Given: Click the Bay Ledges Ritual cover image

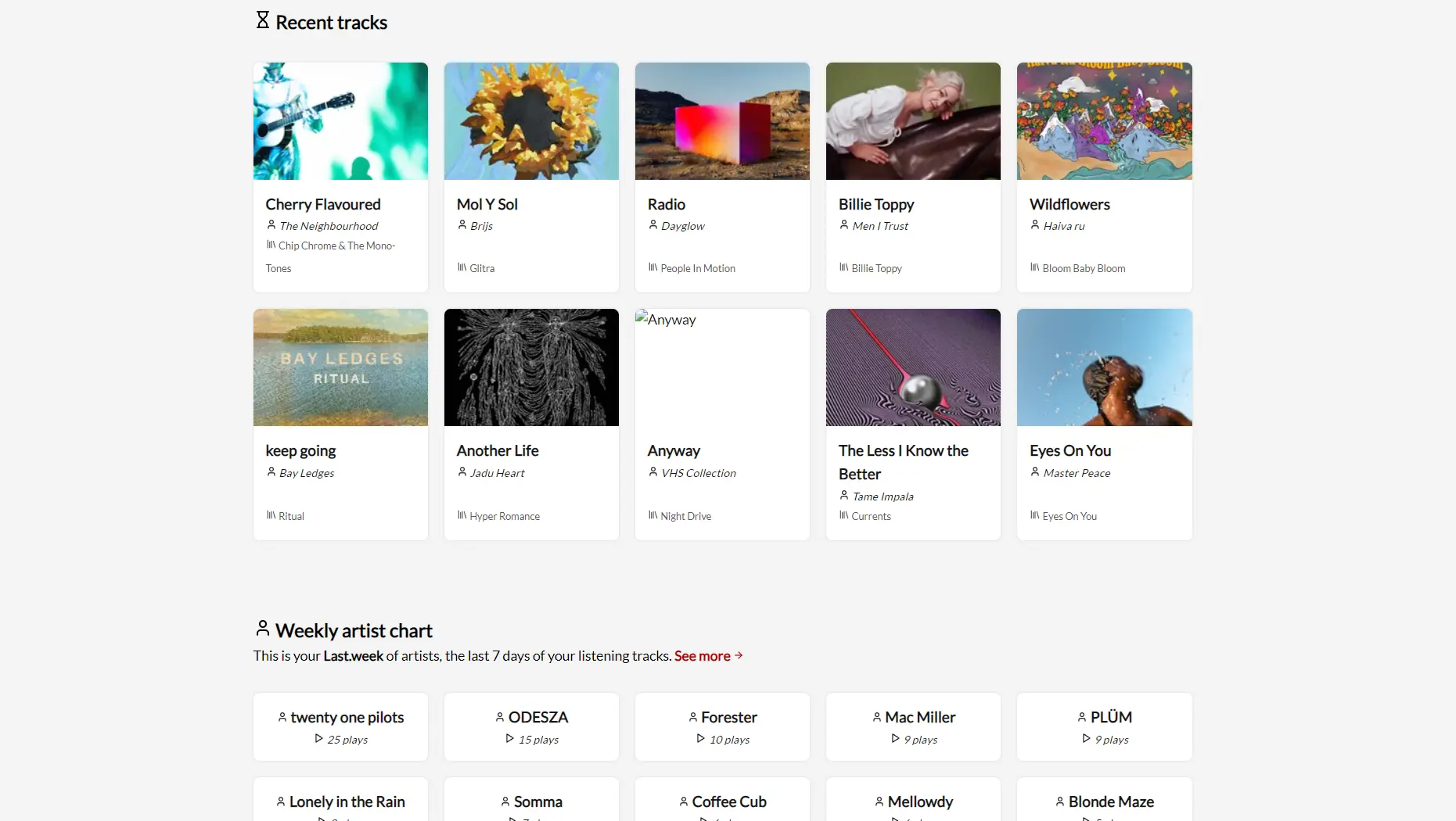Looking at the screenshot, I should click(x=340, y=367).
